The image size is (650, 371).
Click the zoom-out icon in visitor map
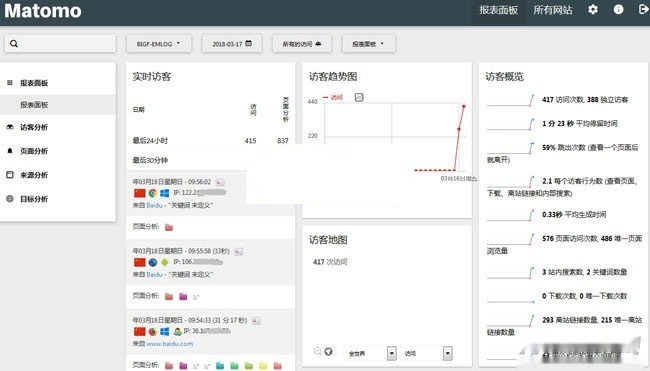[318, 352]
